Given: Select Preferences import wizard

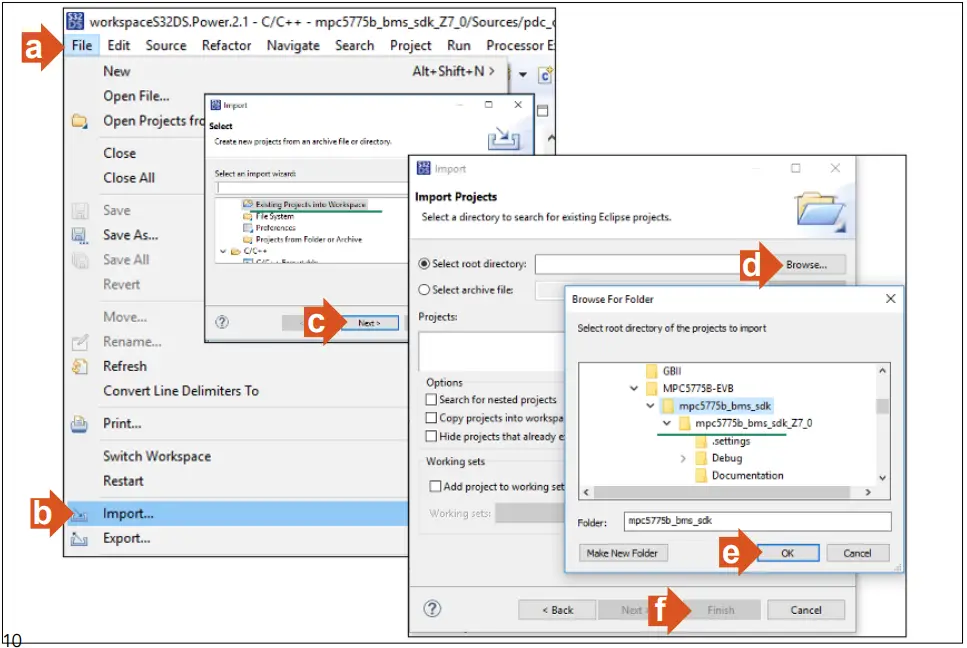Looking at the screenshot, I should 276,228.
